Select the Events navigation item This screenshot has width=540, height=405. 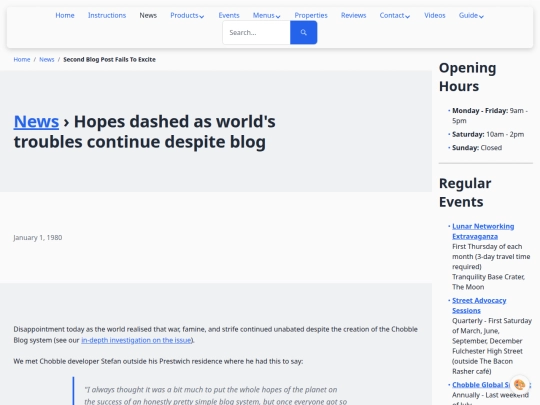(x=229, y=15)
